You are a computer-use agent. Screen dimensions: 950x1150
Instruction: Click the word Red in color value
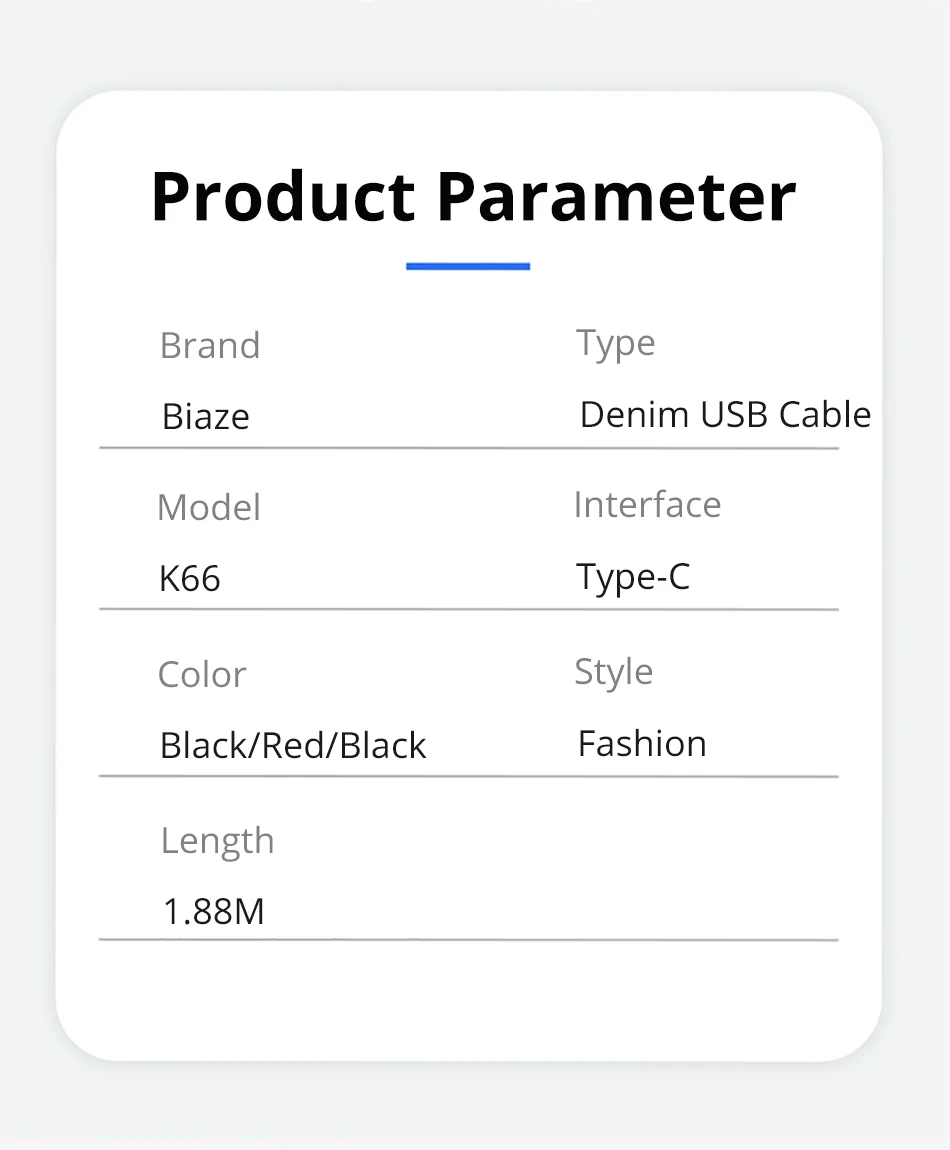point(293,746)
